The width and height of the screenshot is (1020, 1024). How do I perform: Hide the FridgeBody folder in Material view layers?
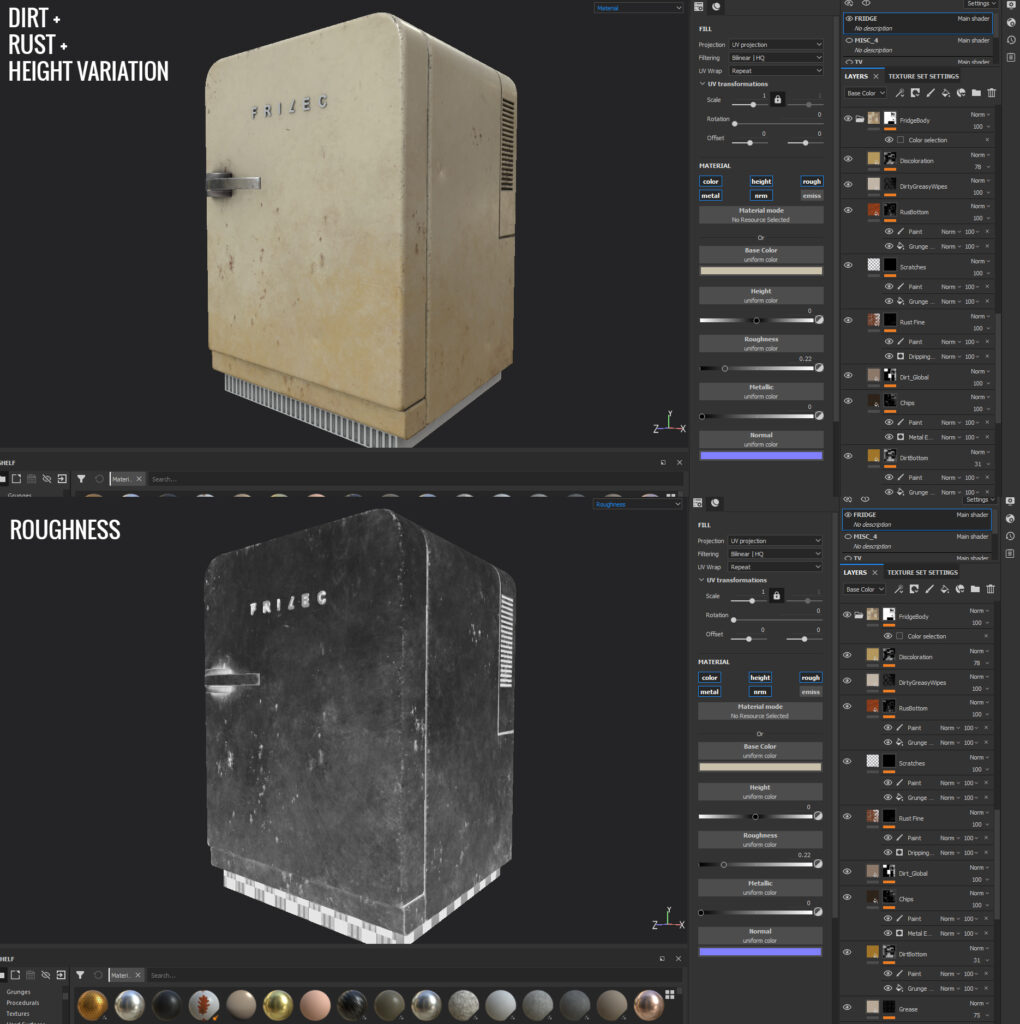[x=848, y=119]
